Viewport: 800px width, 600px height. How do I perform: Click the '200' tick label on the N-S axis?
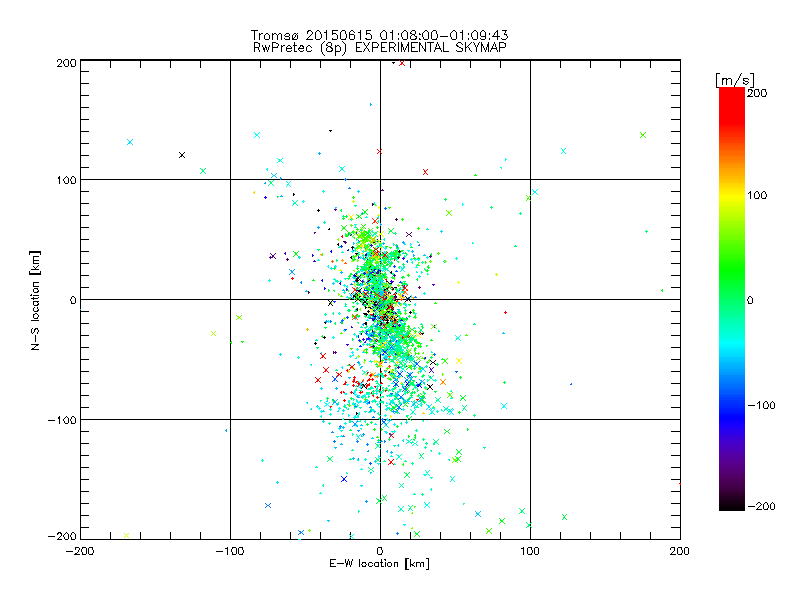pos(67,63)
